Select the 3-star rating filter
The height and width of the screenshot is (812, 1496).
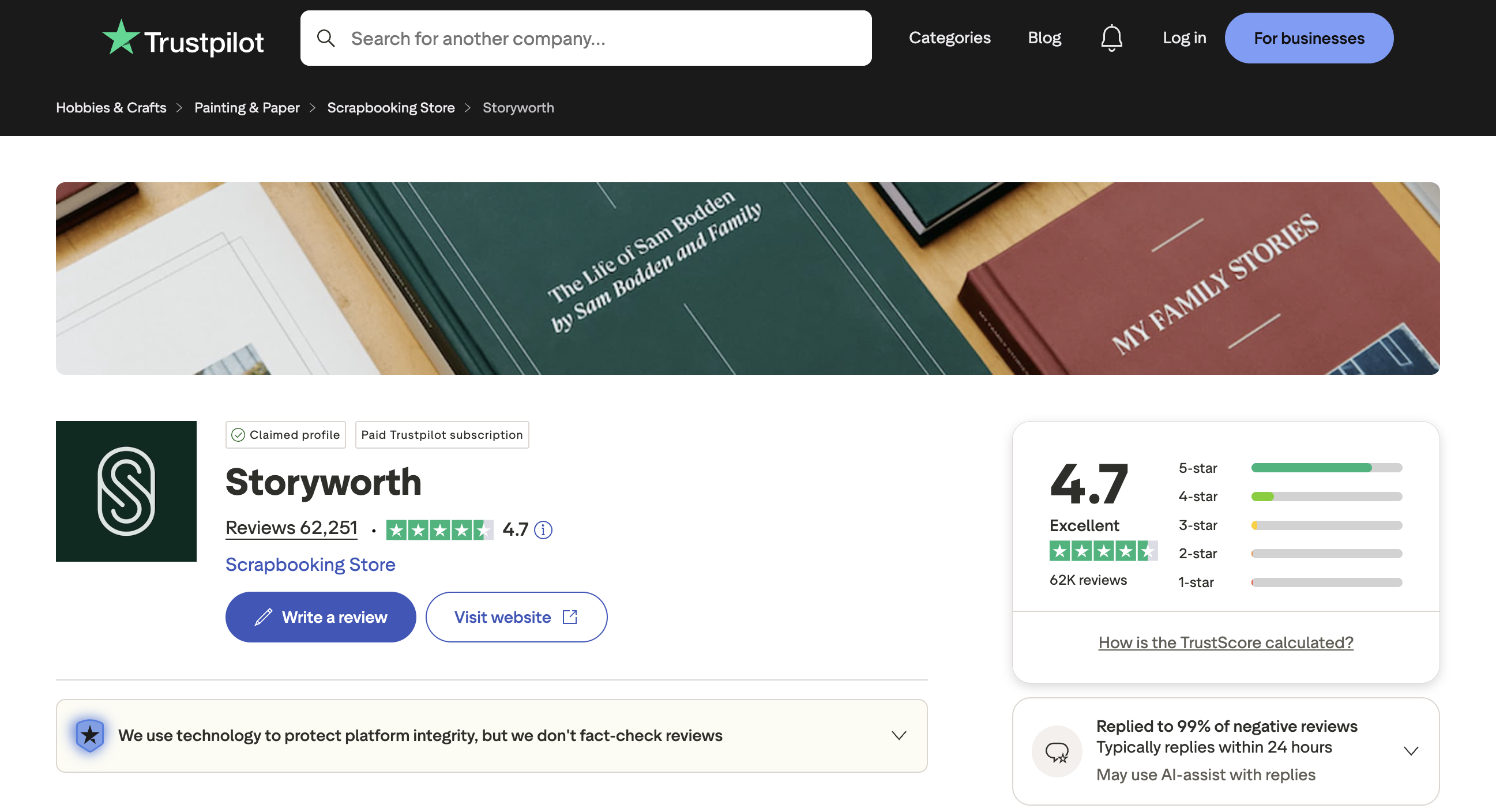pyautogui.click(x=1290, y=525)
